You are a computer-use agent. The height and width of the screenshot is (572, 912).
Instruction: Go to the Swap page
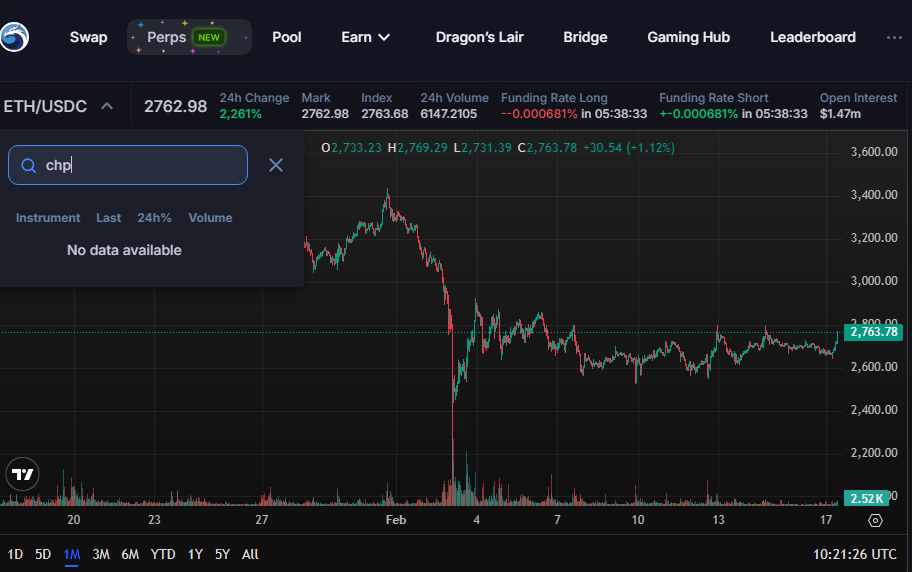[x=88, y=37]
